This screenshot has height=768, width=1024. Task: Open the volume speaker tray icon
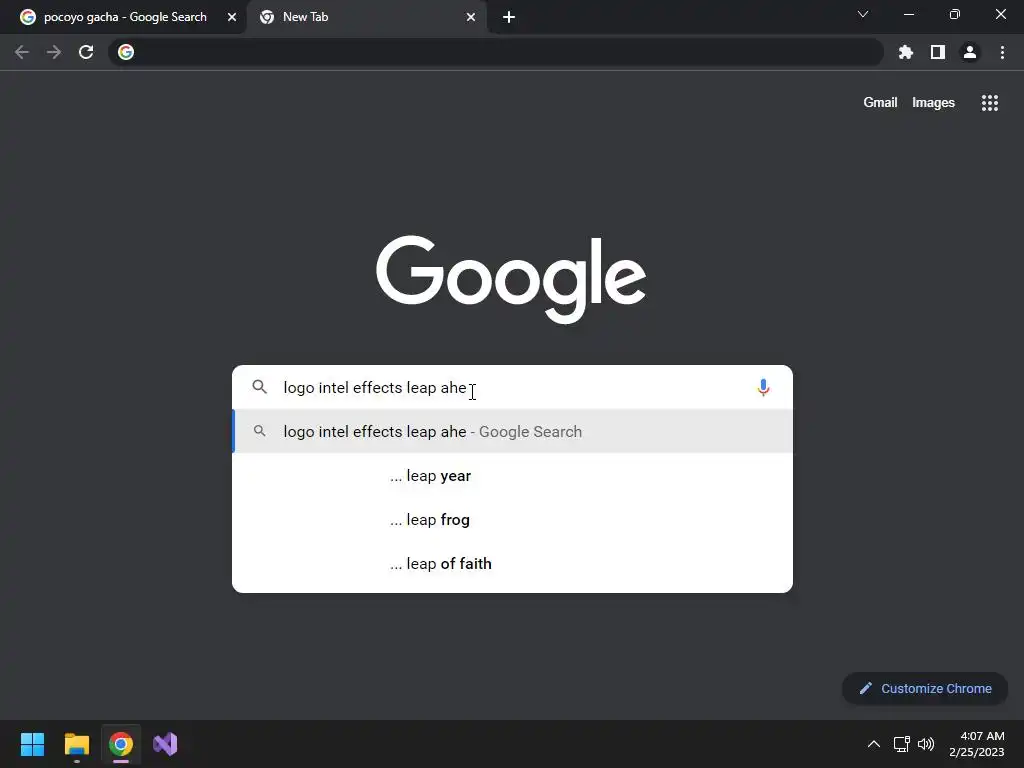(925, 744)
